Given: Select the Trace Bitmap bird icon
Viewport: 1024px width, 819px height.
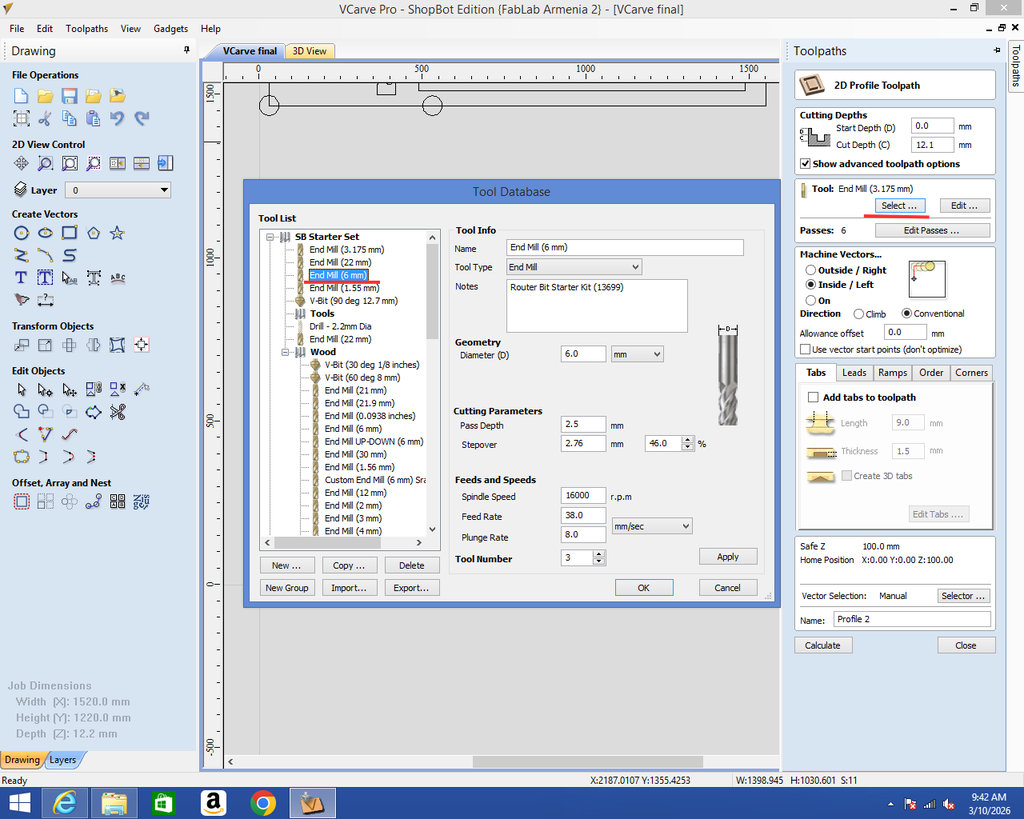Looking at the screenshot, I should pyautogui.click(x=21, y=300).
